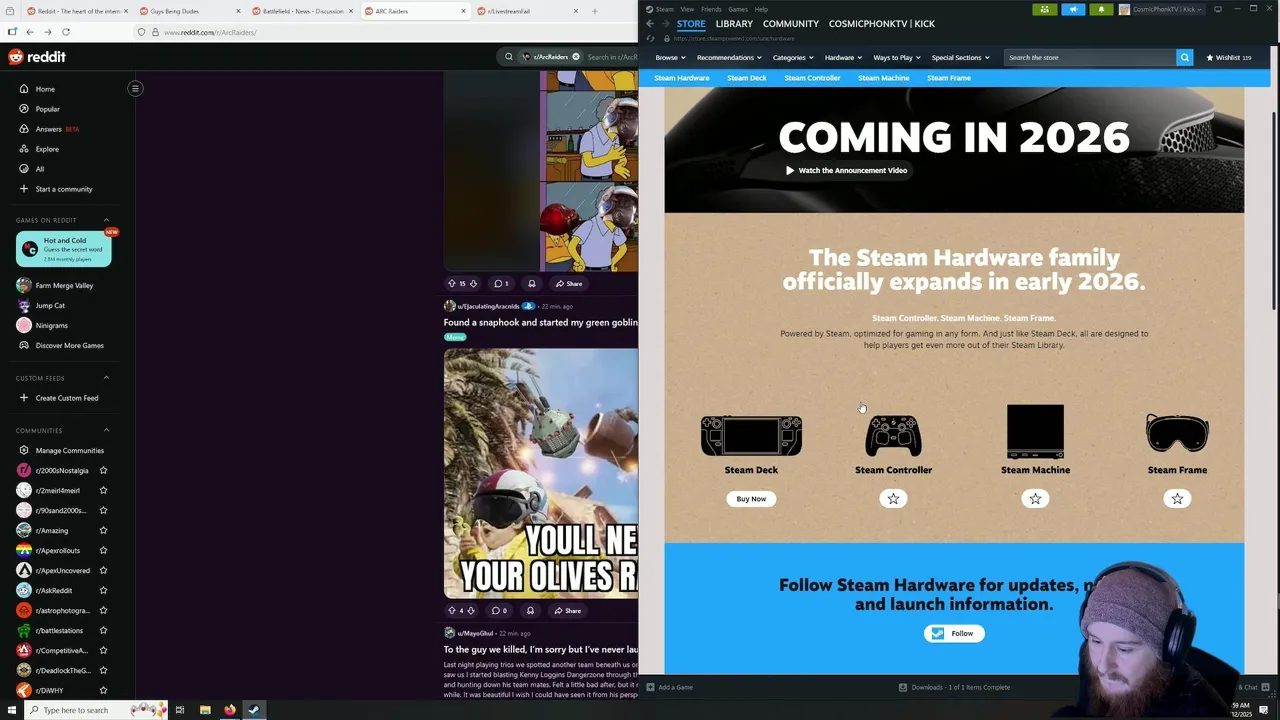Favorite r/AskReddit with star
The height and width of the screenshot is (720, 1280).
[103, 590]
